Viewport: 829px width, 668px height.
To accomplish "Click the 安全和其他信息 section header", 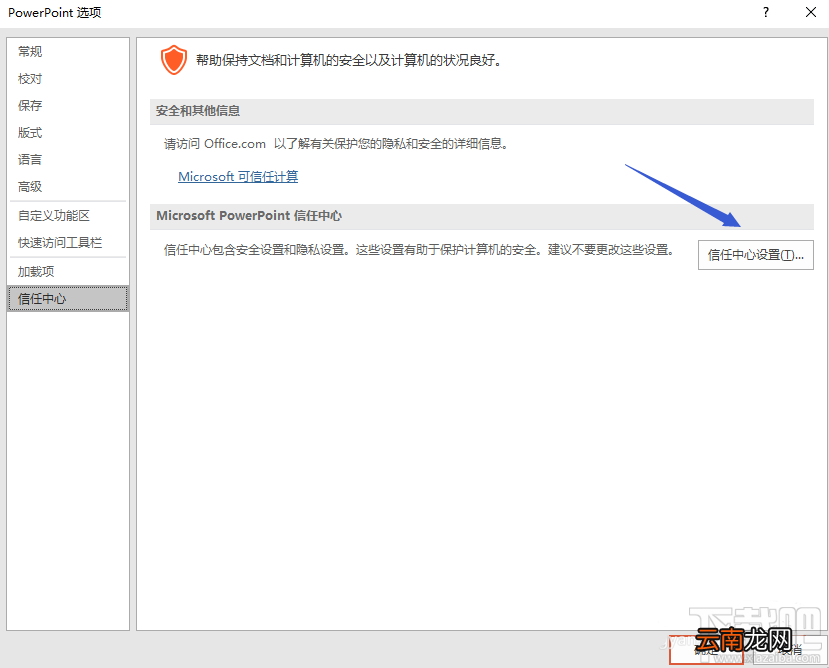I will 482,111.
